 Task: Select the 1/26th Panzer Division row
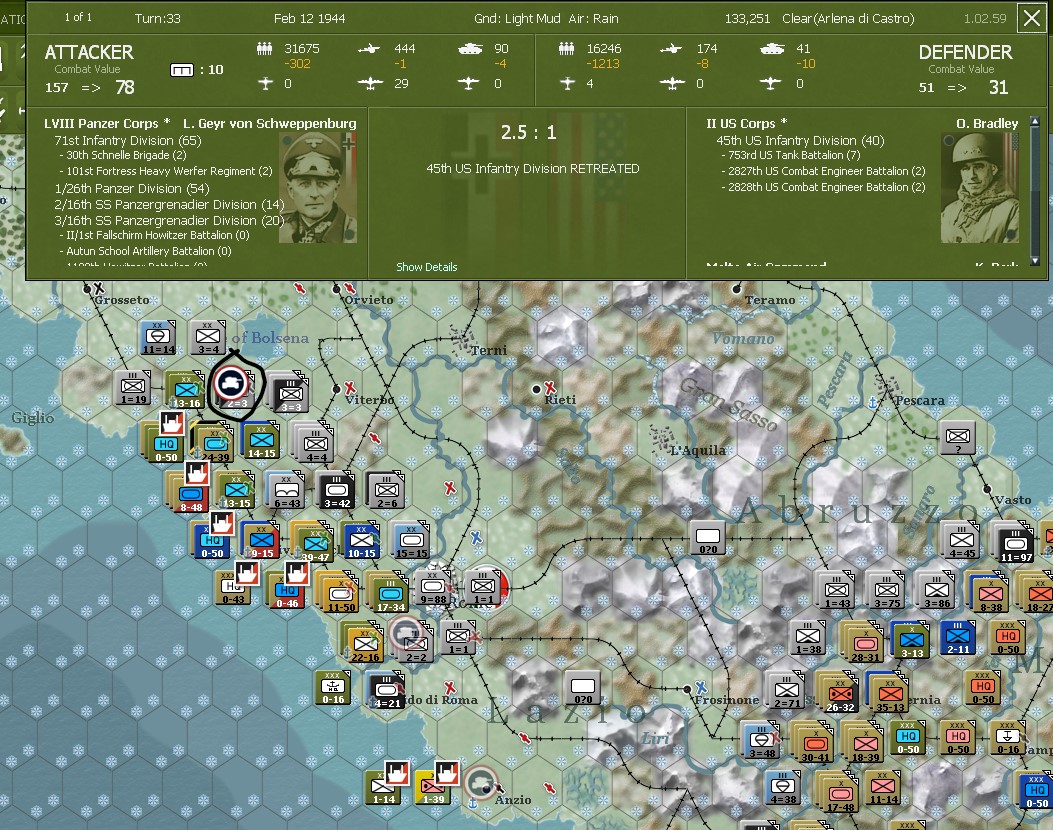click(x=132, y=189)
